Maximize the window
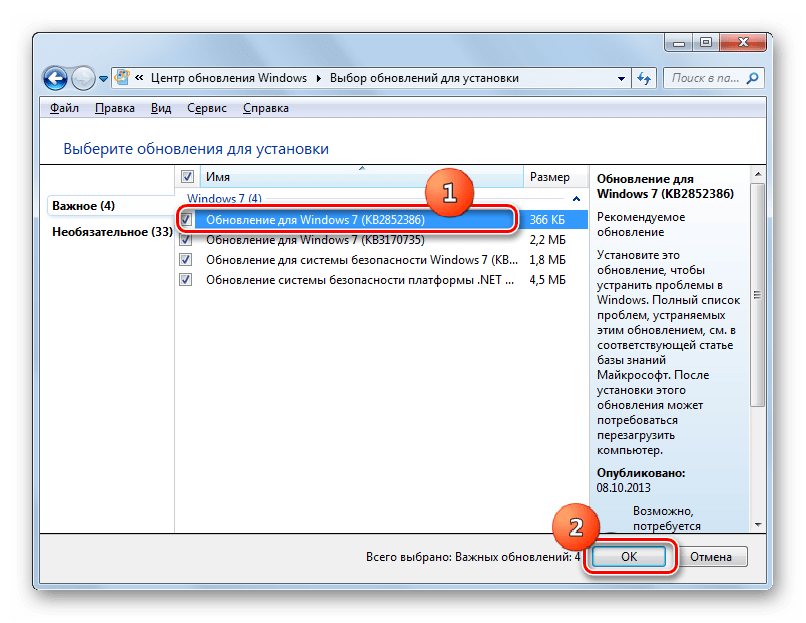The height and width of the screenshot is (623, 806). (x=706, y=43)
